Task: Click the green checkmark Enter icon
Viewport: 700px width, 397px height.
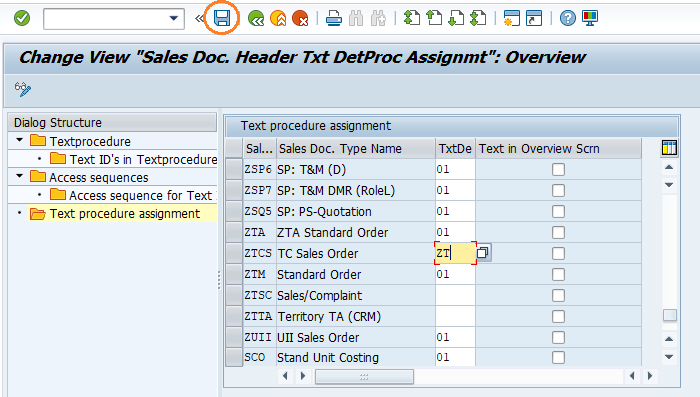Action: coord(22,18)
